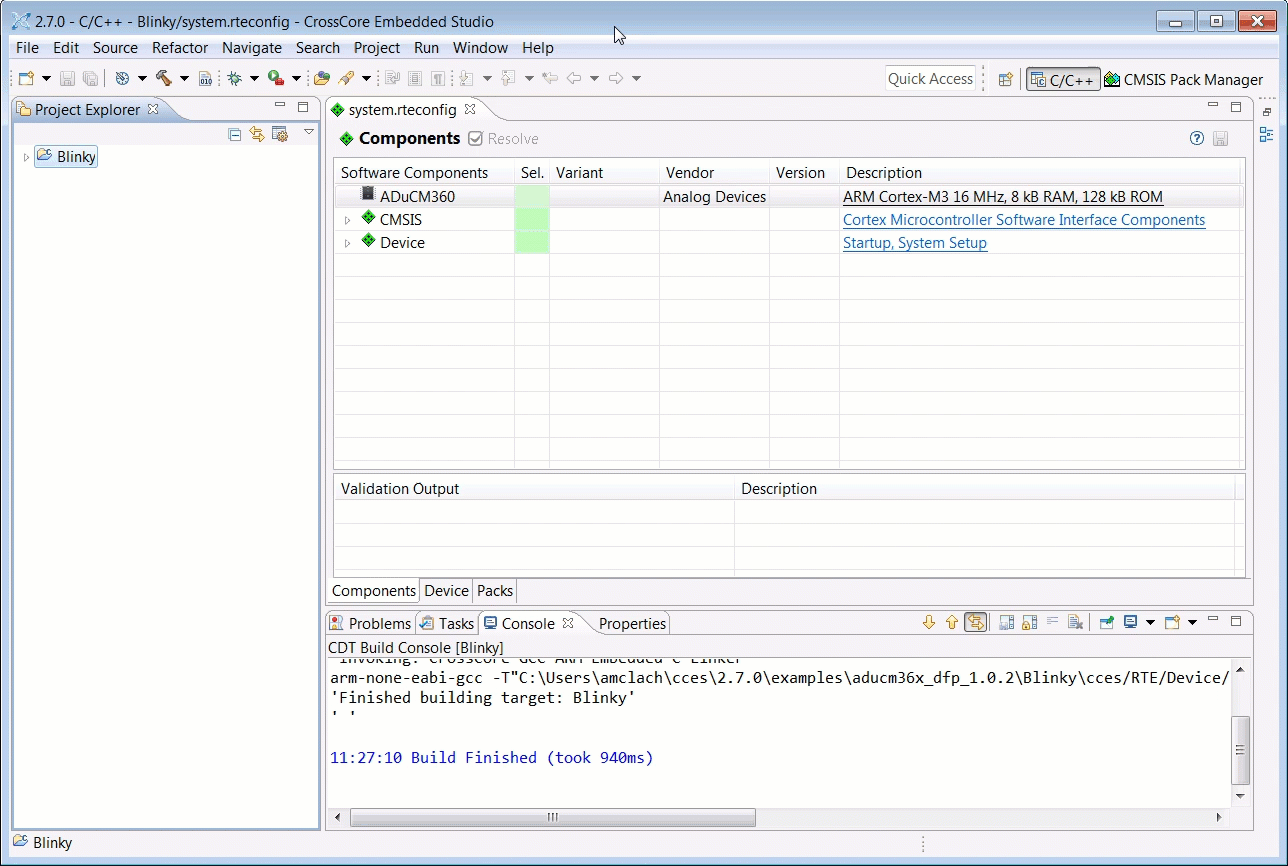
Task: Click the down arrow icon in Console
Action: (929, 622)
